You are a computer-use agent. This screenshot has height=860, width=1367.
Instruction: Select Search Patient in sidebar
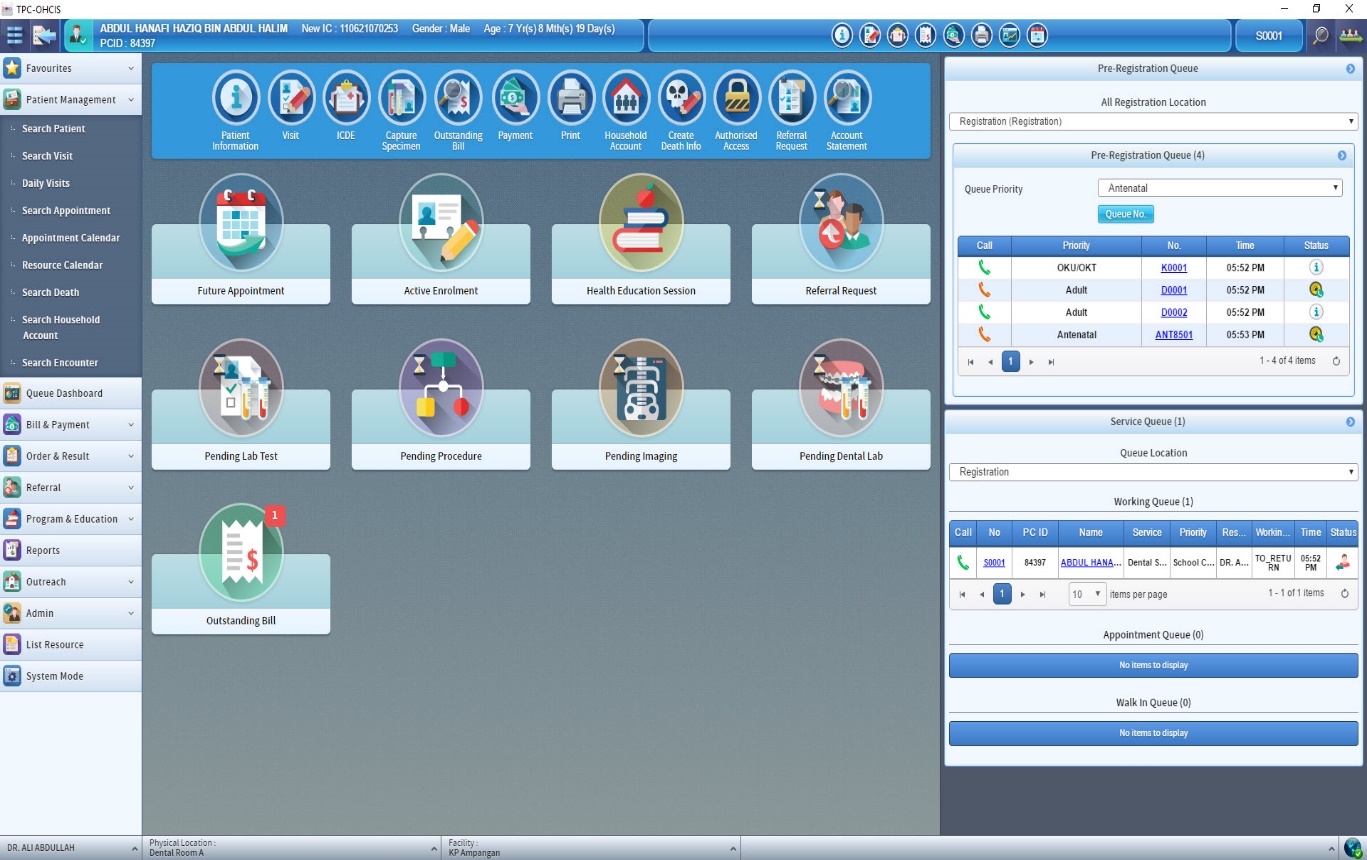click(x=54, y=129)
